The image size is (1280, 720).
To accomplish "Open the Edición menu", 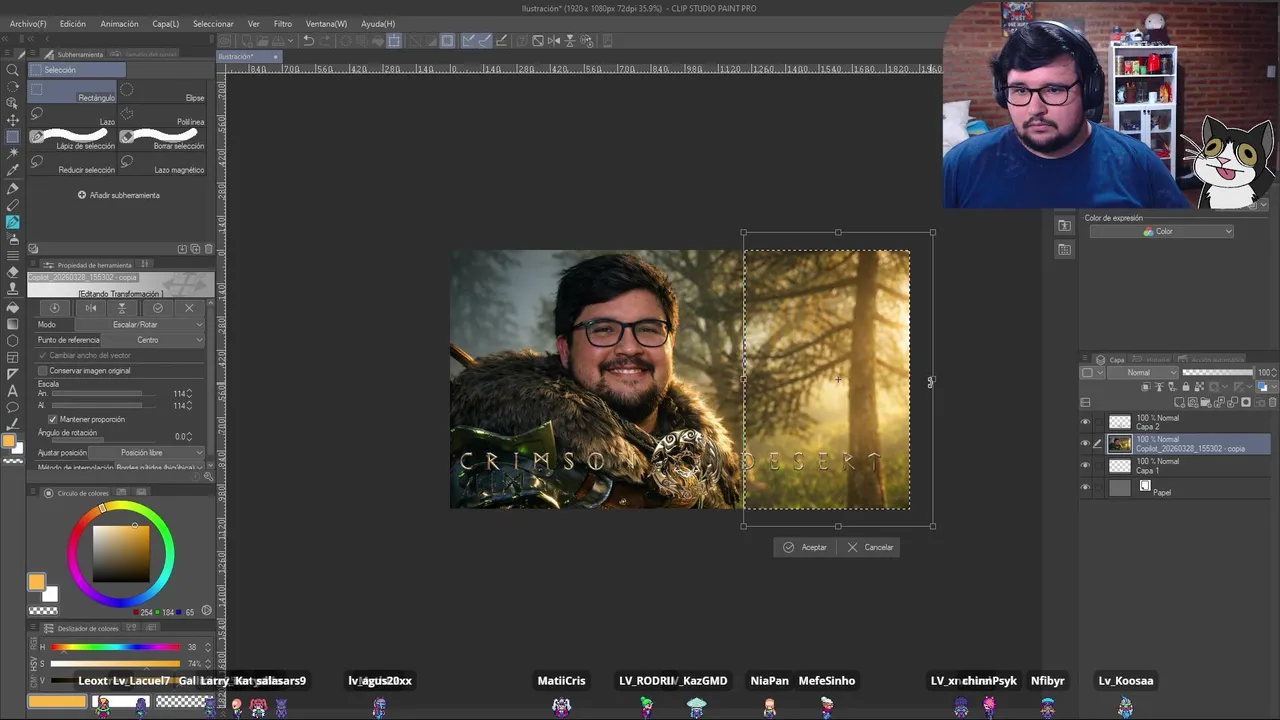I will (x=73, y=24).
